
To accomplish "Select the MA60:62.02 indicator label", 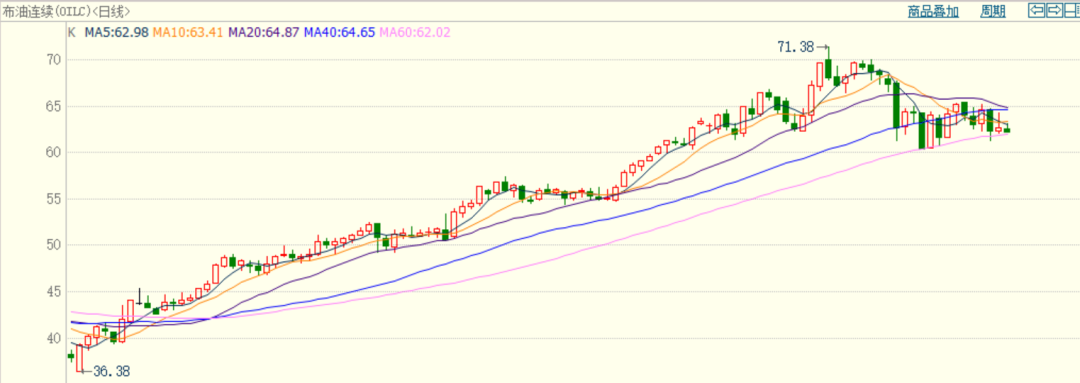I will tap(415, 32).
